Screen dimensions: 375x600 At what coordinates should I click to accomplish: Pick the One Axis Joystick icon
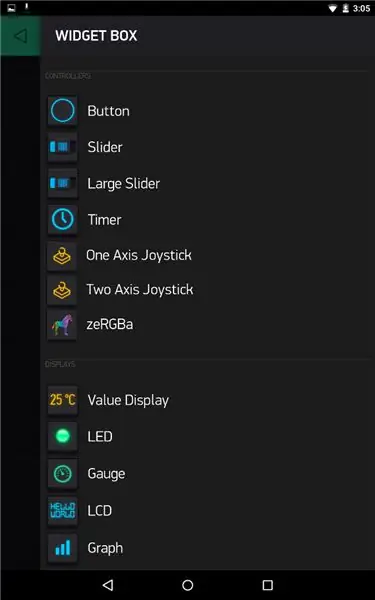62,255
